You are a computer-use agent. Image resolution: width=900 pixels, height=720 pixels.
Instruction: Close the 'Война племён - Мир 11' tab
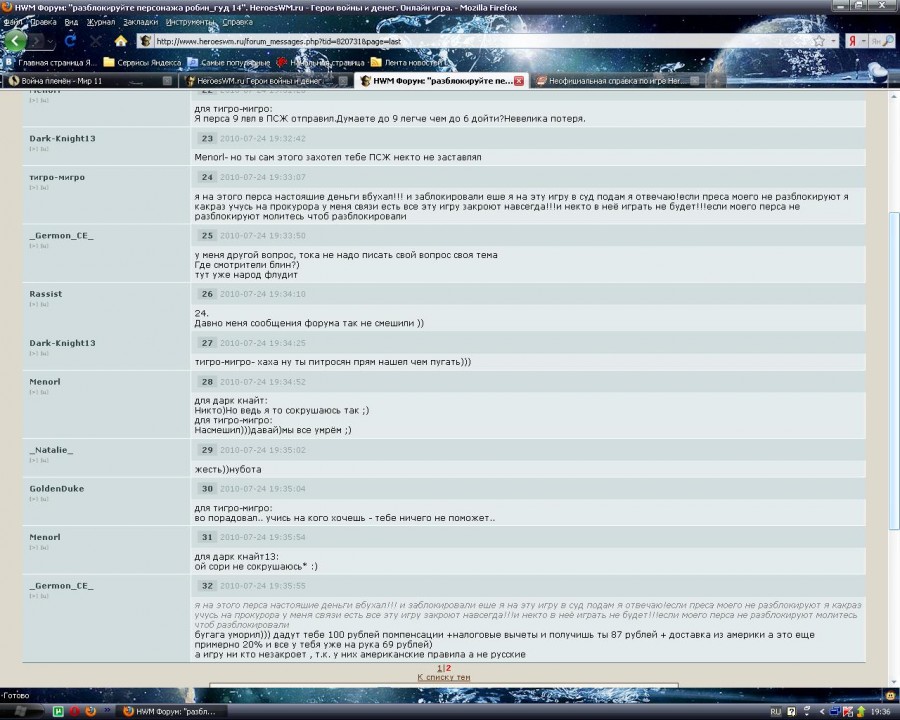click(x=167, y=81)
